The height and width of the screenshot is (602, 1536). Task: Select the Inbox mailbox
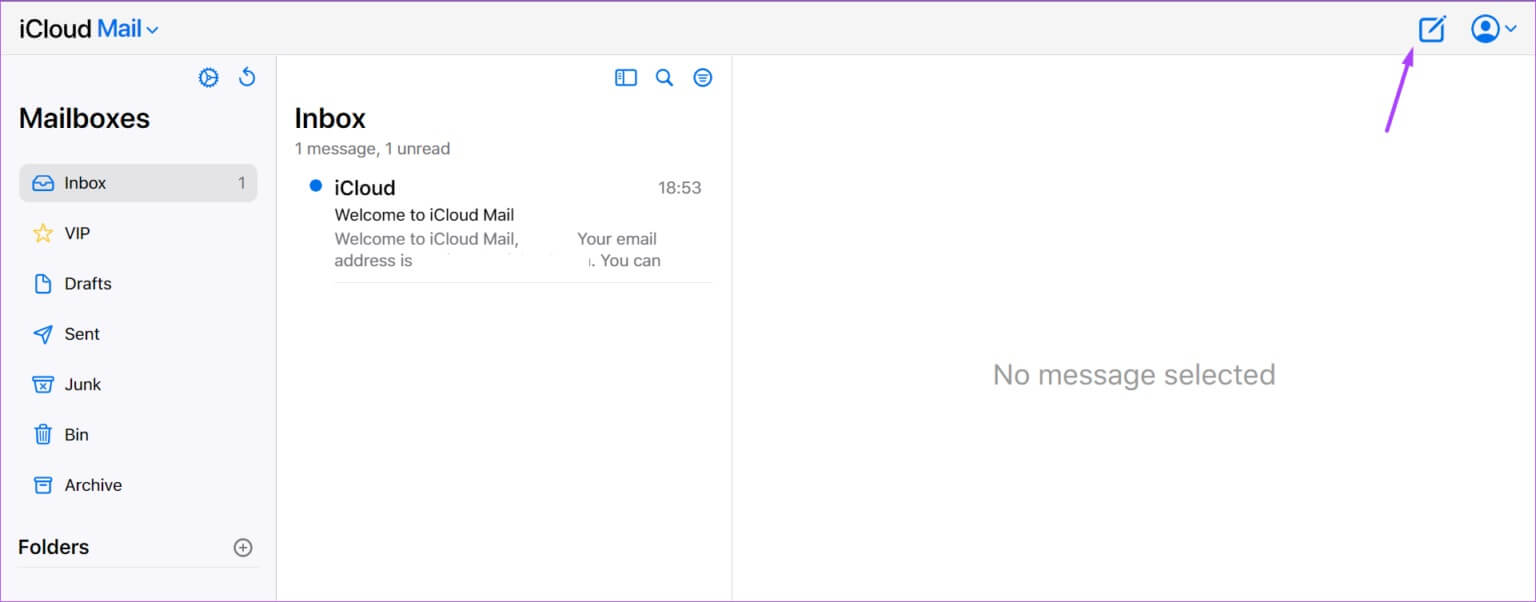tap(138, 183)
